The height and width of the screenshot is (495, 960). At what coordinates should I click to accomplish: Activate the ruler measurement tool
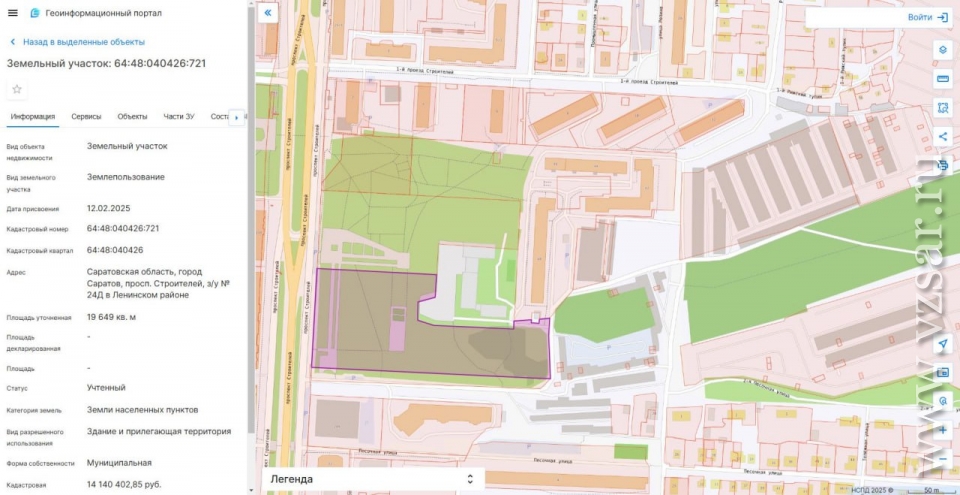tap(943, 79)
